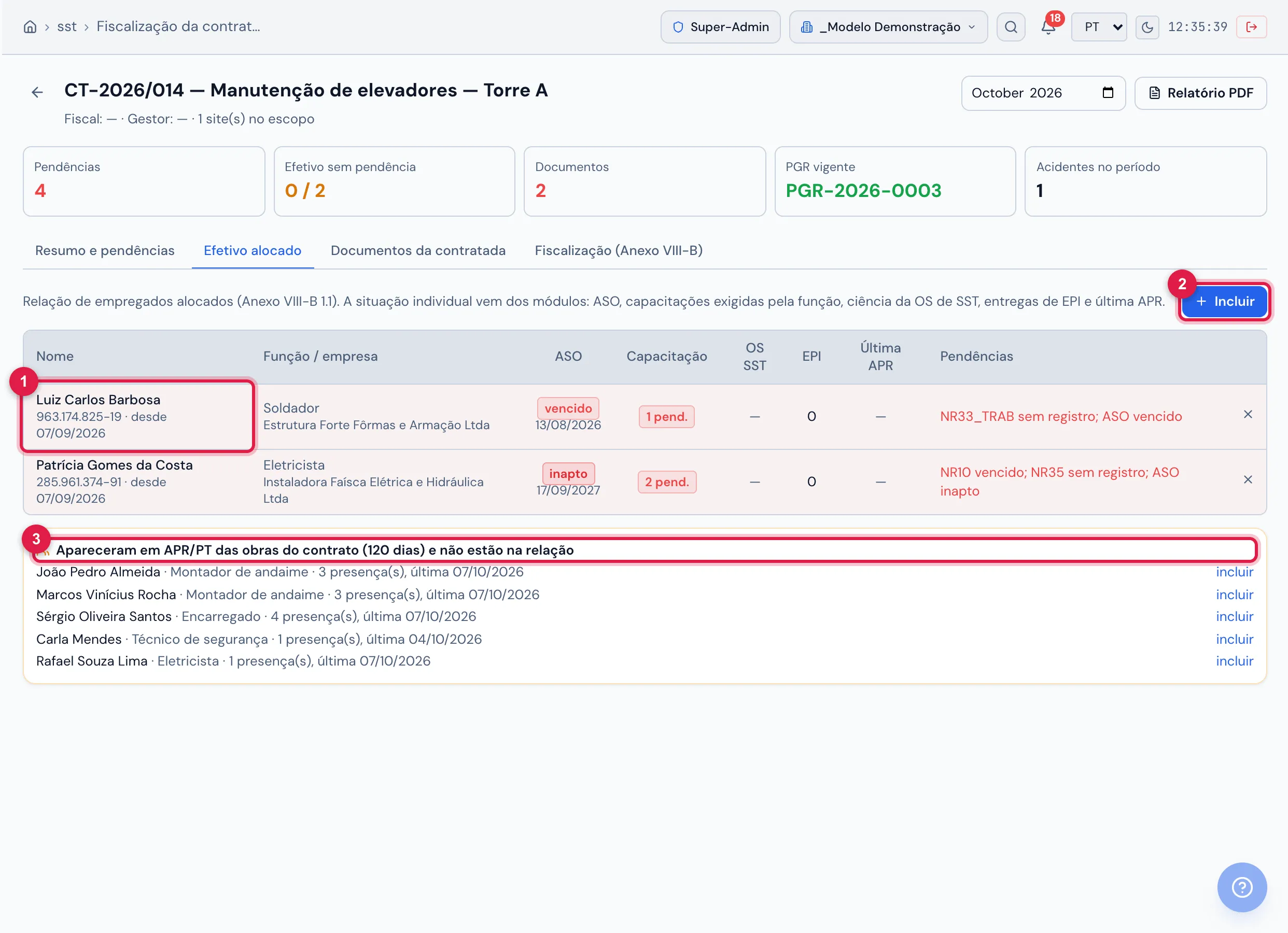The width and height of the screenshot is (1288, 933).
Task: Click incluir link for Rafael Souza Lima
Action: click(x=1234, y=661)
